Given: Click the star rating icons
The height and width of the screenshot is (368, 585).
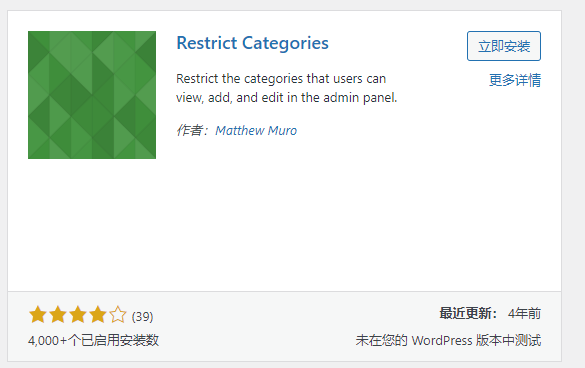Looking at the screenshot, I should click(78, 314).
